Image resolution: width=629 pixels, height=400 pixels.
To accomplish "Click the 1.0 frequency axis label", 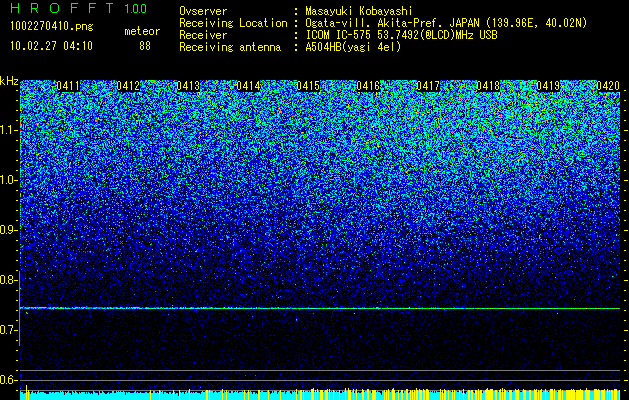I will pos(9,180).
